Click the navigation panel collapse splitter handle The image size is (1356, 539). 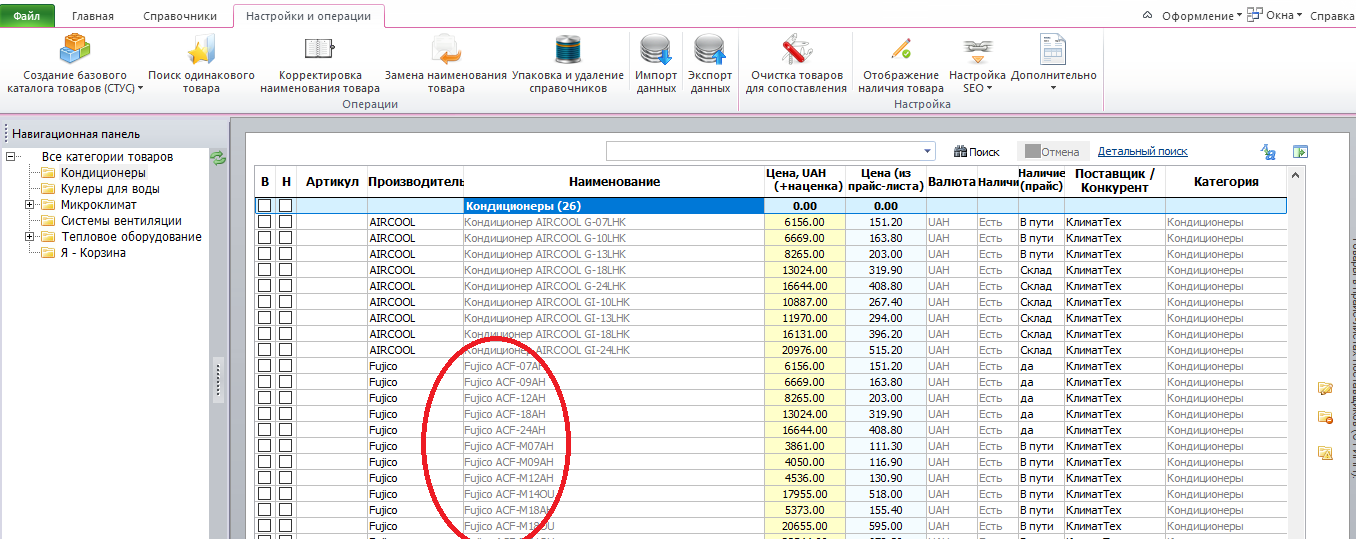219,382
